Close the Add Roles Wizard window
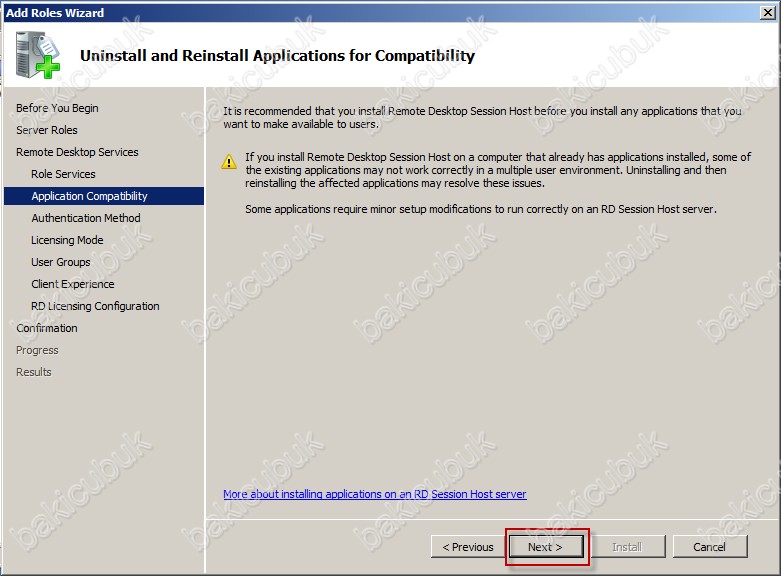Viewport: 781px width, 576px height. coord(768,12)
